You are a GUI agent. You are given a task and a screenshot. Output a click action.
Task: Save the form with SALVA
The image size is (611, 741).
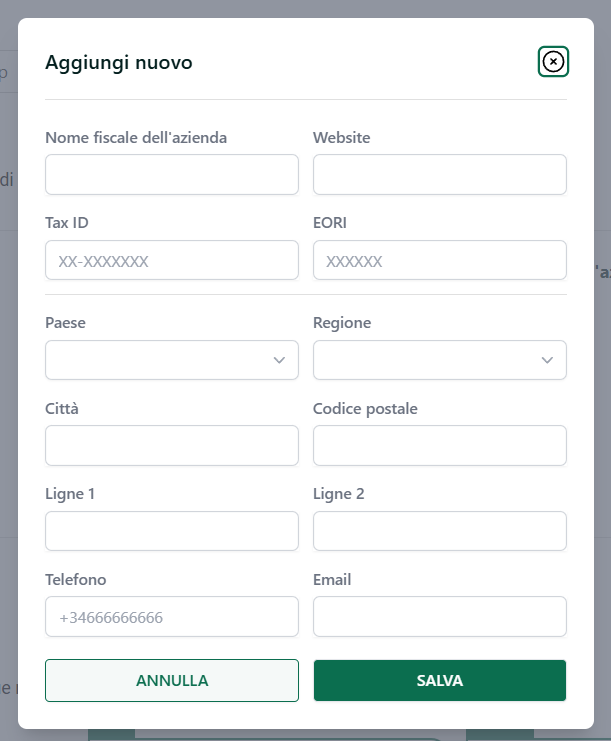[x=440, y=681]
